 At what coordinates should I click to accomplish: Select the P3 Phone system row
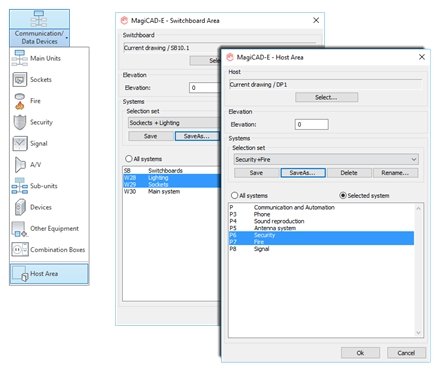click(x=322, y=214)
